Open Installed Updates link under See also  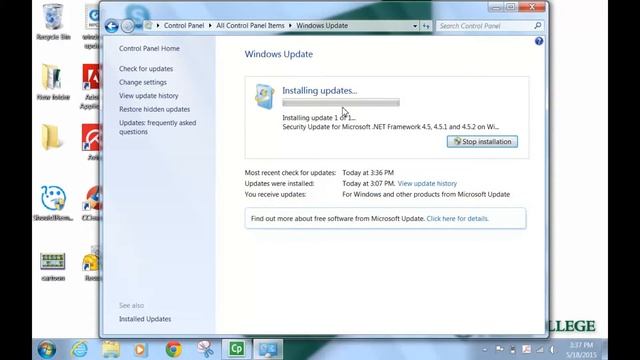click(145, 319)
